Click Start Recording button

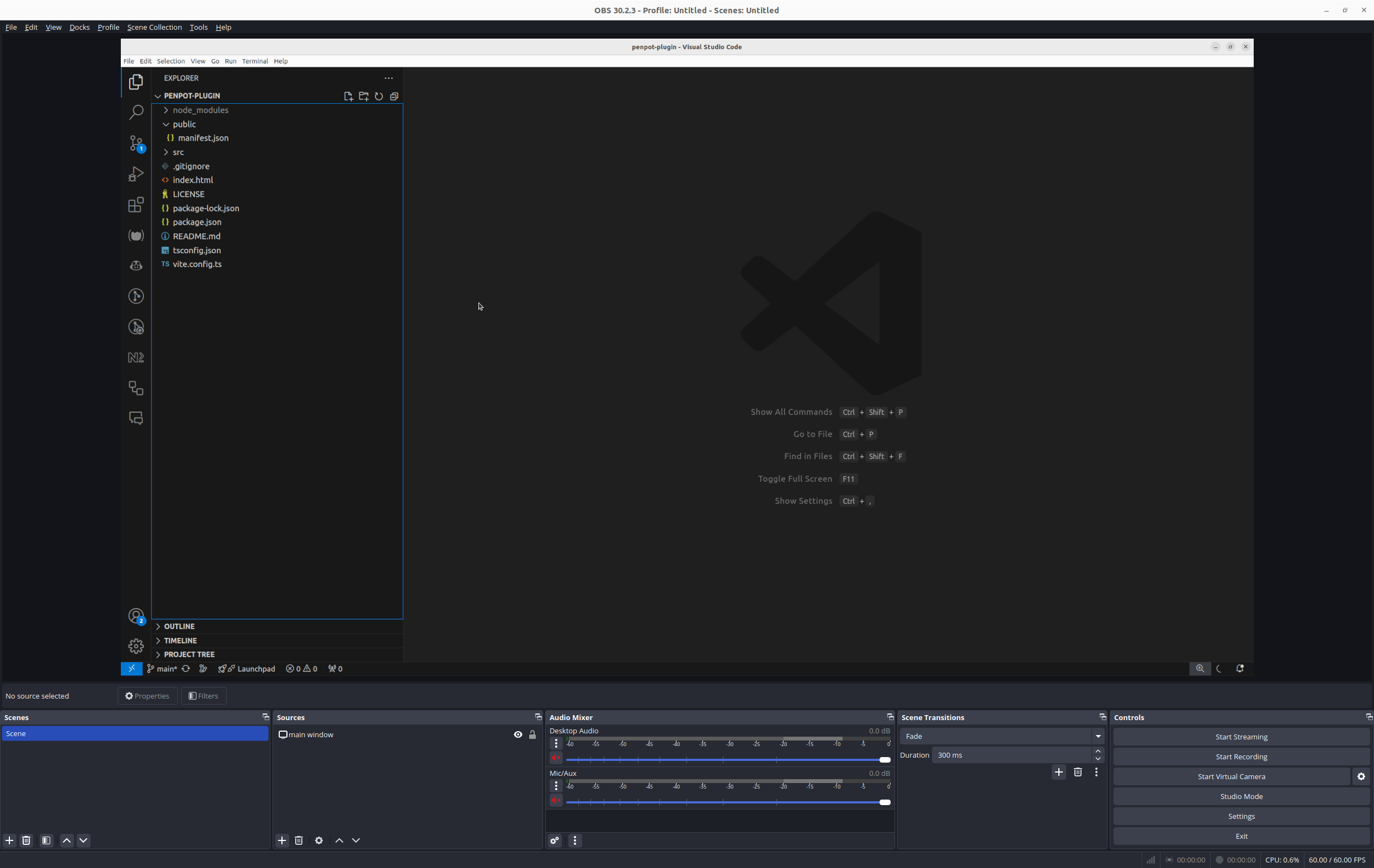pyautogui.click(x=1241, y=757)
